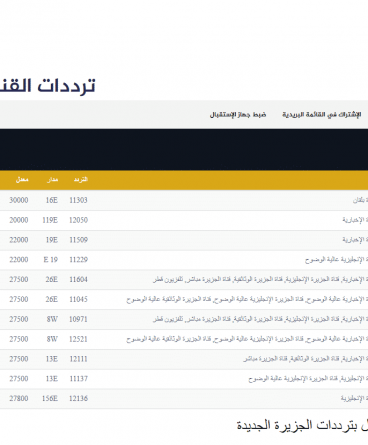The height and width of the screenshot is (445, 368).
Task: Select the 30000 symbol rate cell
Action: (19, 200)
